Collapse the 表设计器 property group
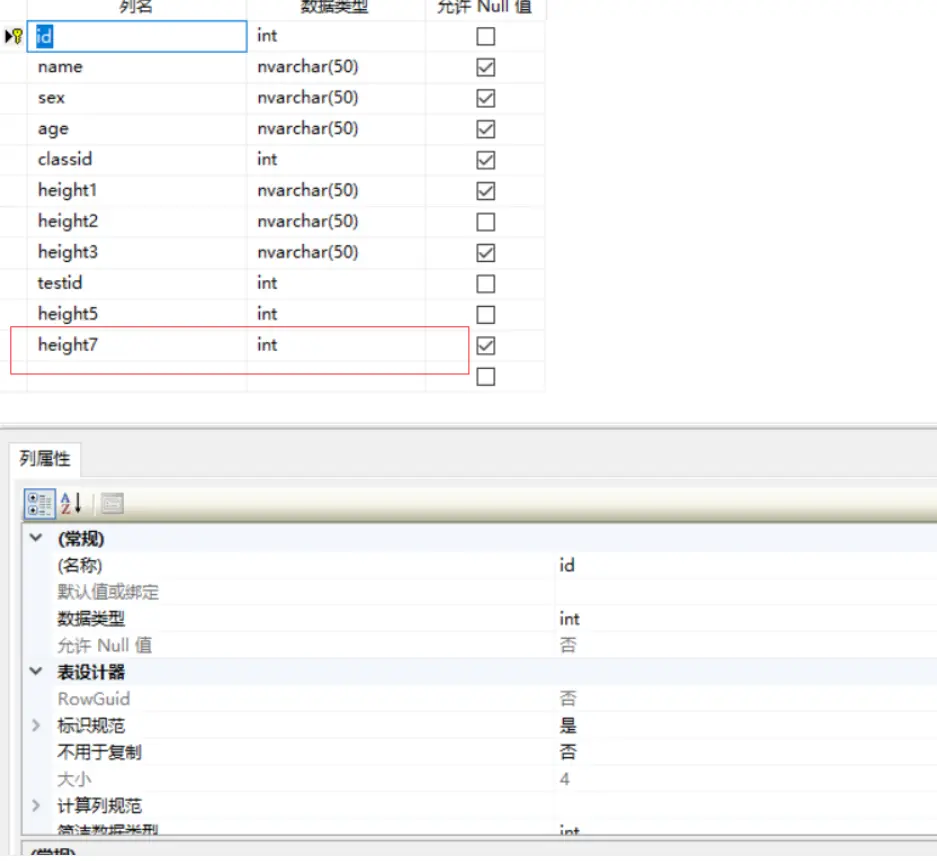This screenshot has height=861, width=937. click(x=36, y=671)
